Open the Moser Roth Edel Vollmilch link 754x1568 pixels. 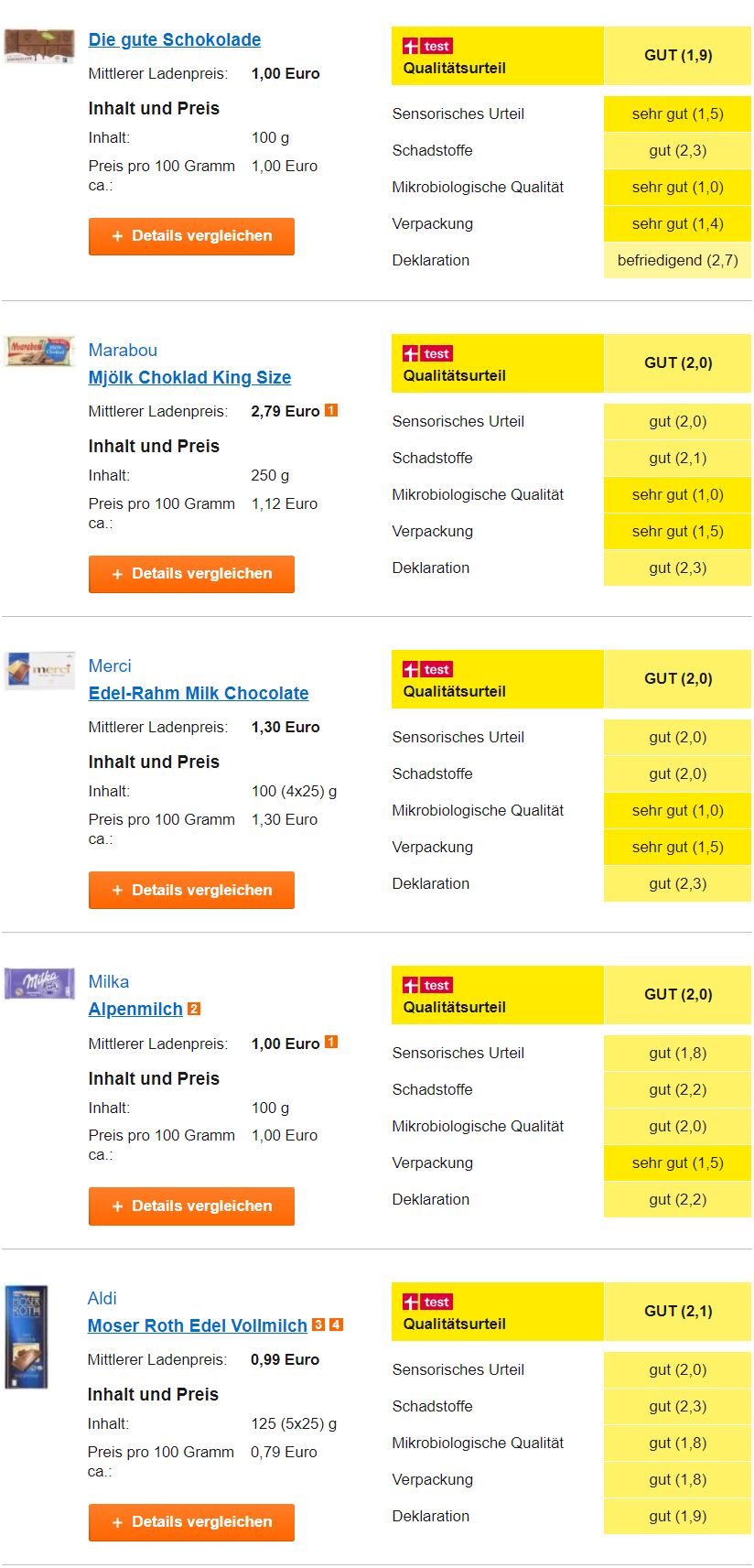point(198,1325)
